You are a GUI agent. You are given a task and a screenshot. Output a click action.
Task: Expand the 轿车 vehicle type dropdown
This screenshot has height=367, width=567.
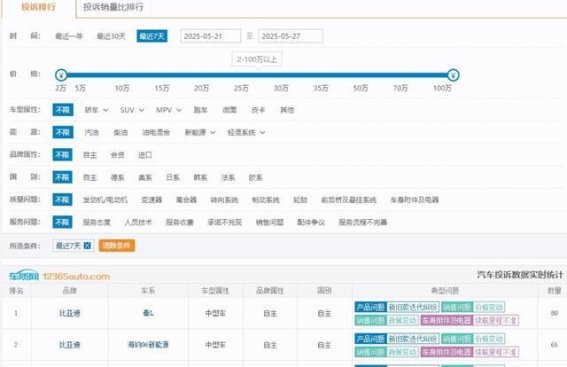point(96,110)
